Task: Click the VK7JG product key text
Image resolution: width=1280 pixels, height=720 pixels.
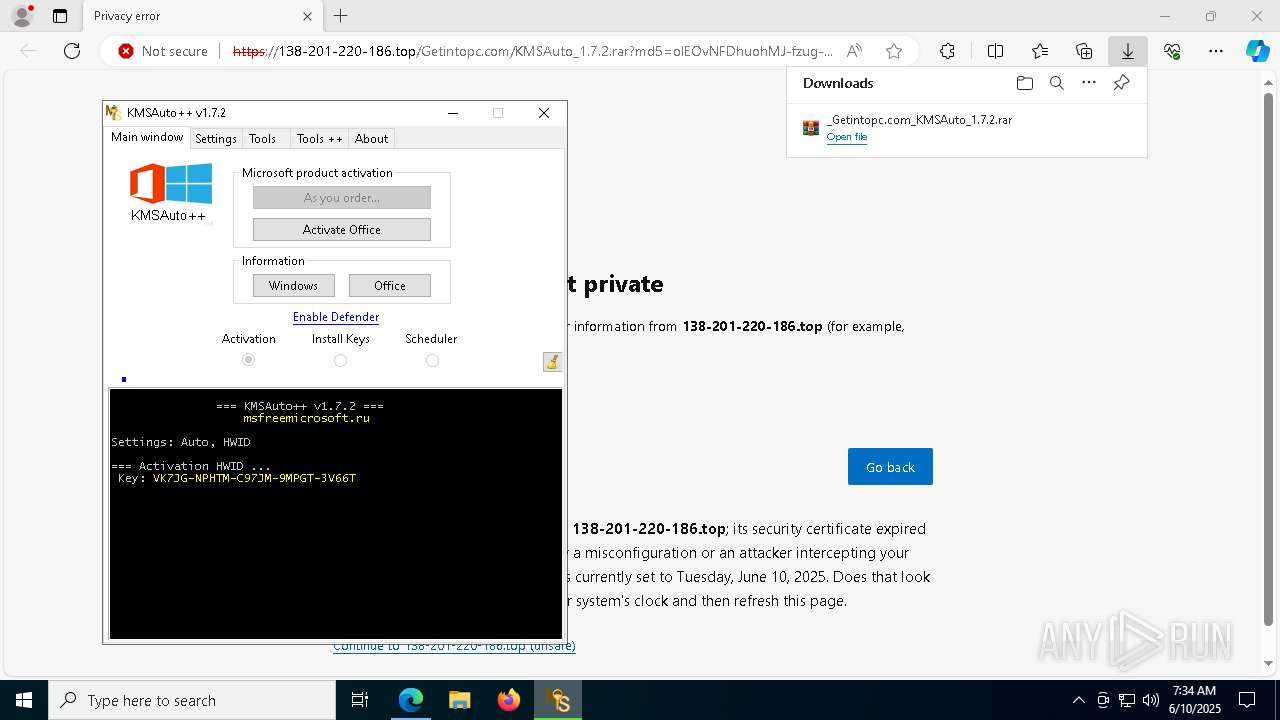Action: point(254,478)
